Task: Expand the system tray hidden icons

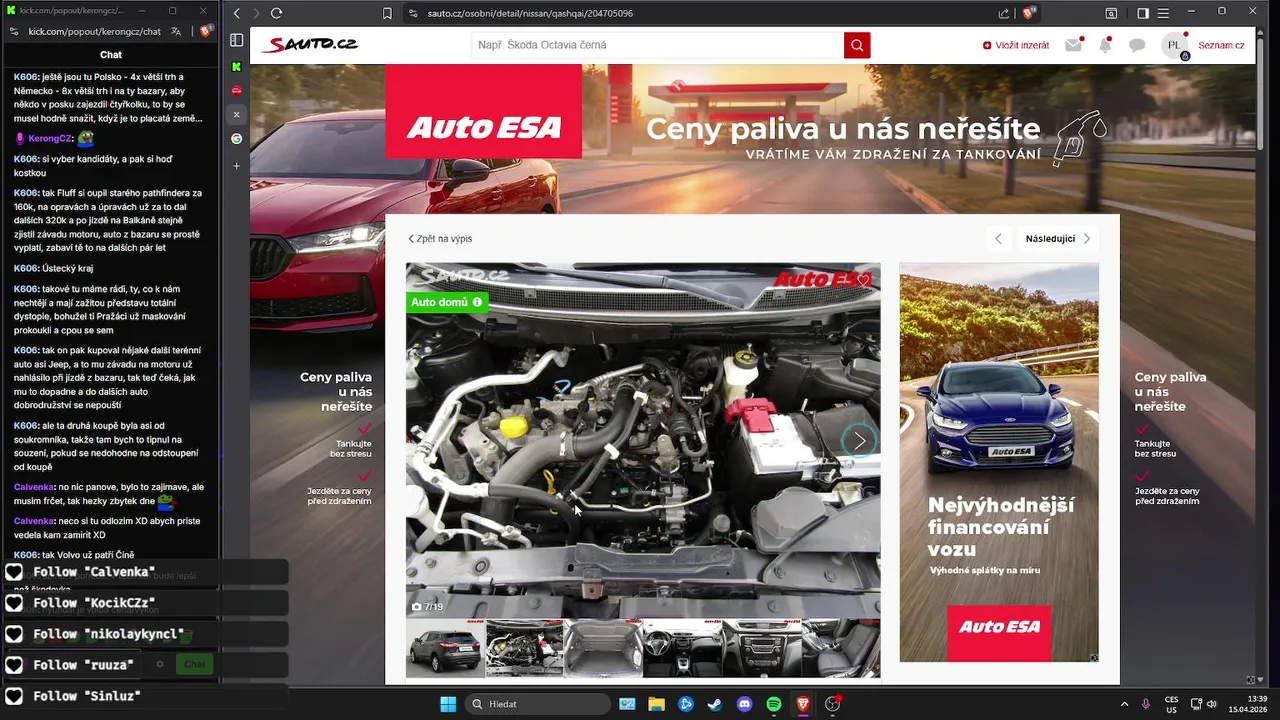Action: (1124, 704)
